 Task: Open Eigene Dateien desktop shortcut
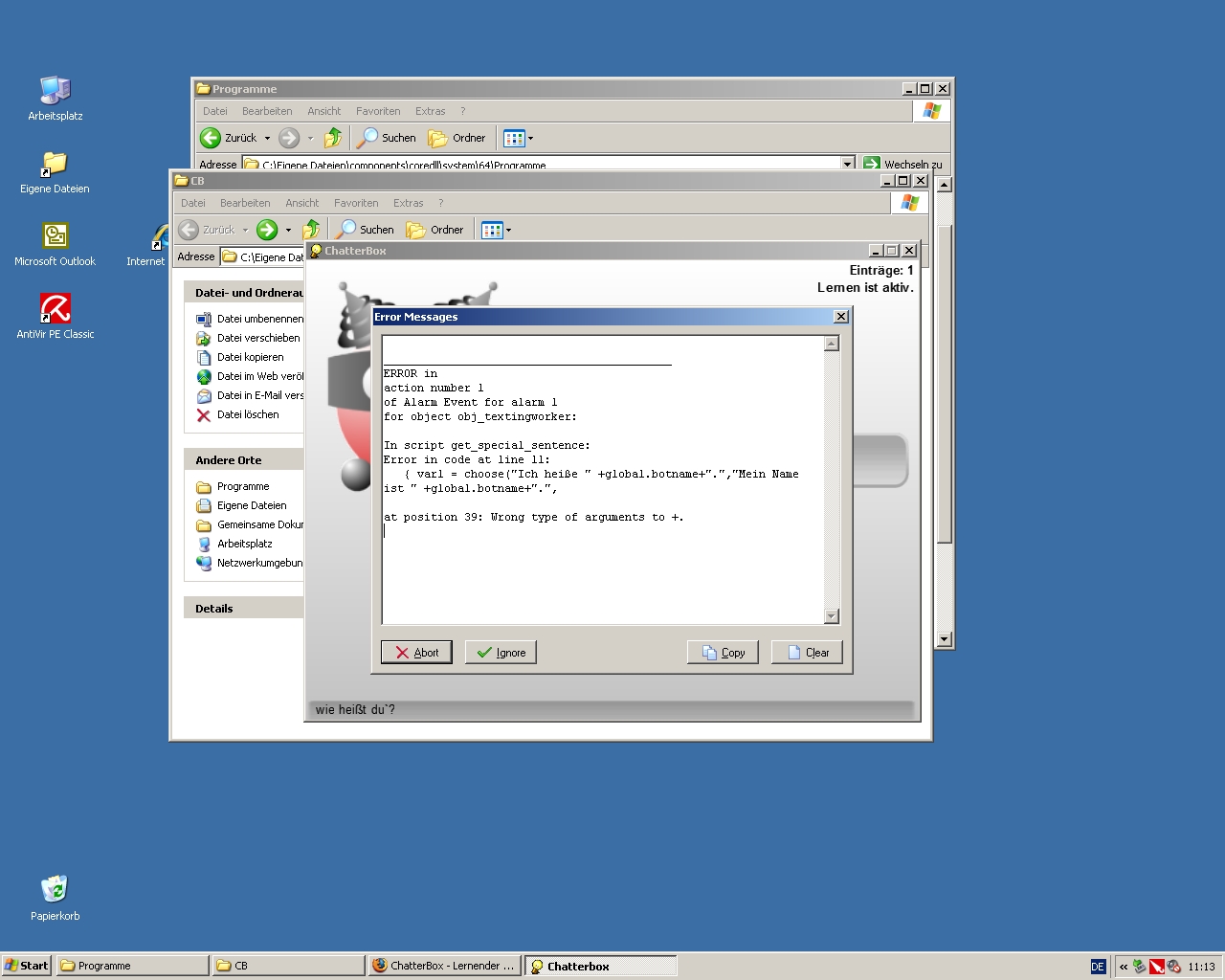(x=55, y=165)
